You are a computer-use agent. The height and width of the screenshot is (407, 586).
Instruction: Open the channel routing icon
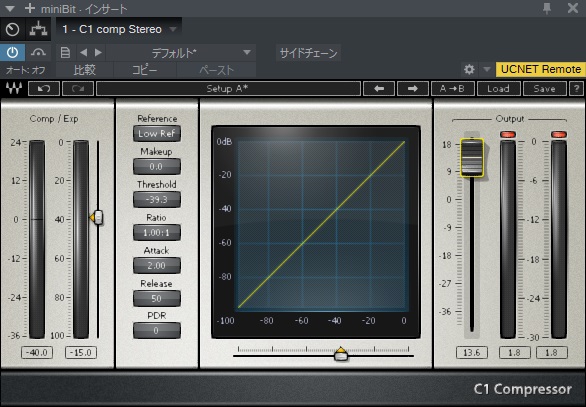pos(38,29)
